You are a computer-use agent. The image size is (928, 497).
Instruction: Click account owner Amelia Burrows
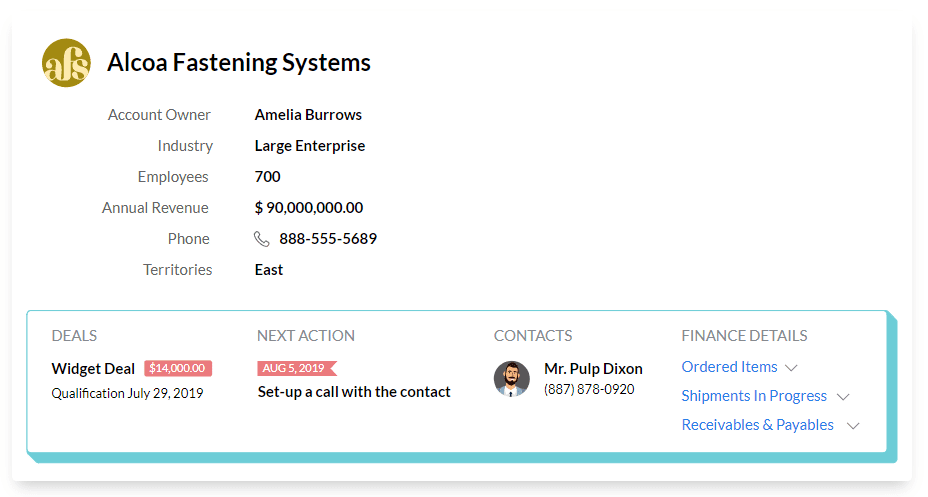point(308,115)
